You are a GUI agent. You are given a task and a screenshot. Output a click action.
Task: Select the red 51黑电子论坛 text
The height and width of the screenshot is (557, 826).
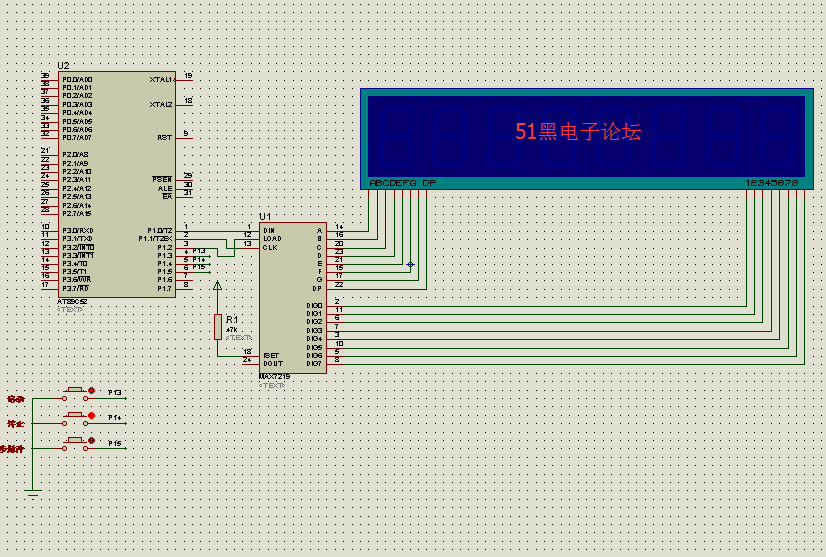[x=578, y=131]
